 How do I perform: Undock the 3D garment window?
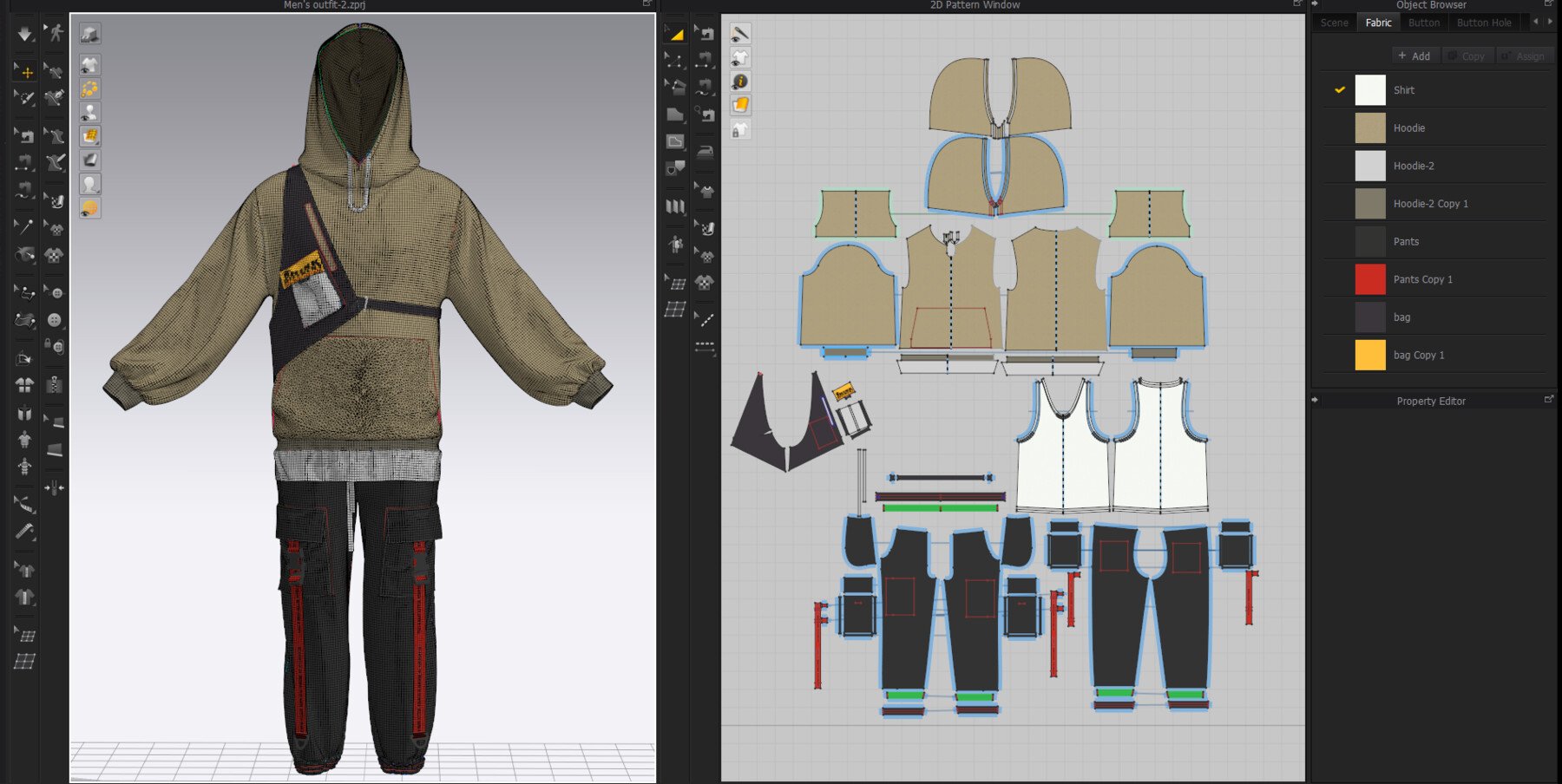[646, 3]
